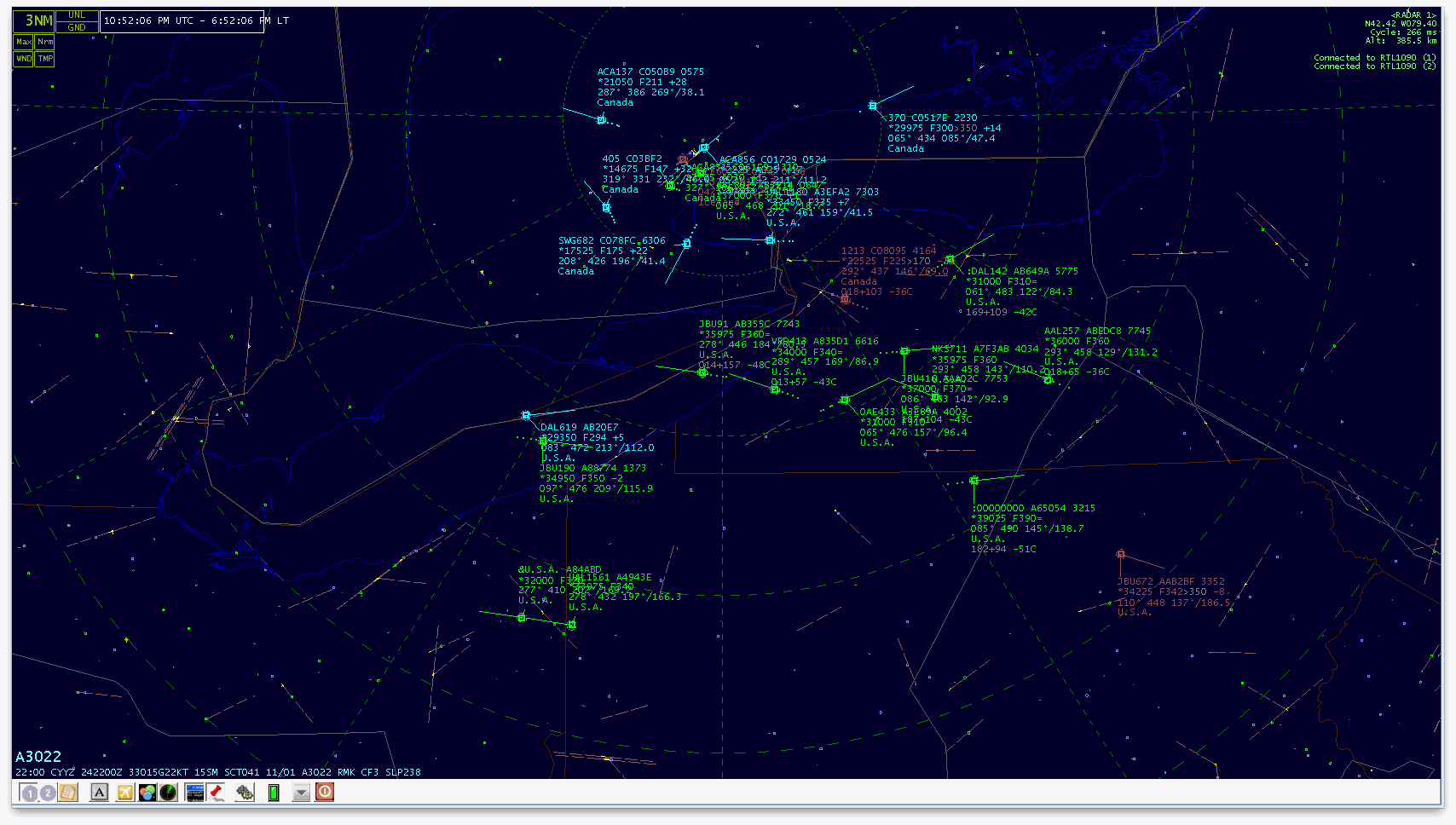Toggle the TMP temperature display
This screenshot has width=1456, height=825.
click(x=45, y=59)
